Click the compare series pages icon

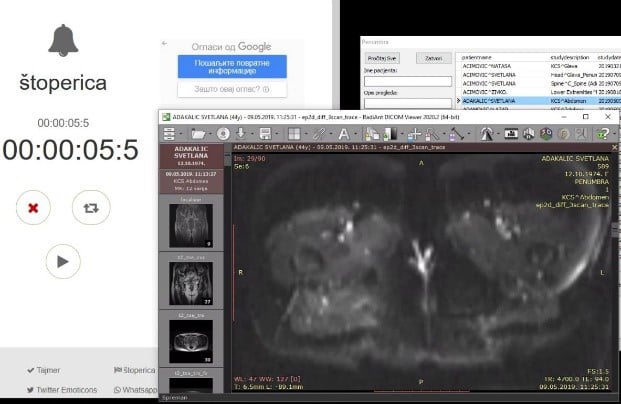[x=371, y=134]
